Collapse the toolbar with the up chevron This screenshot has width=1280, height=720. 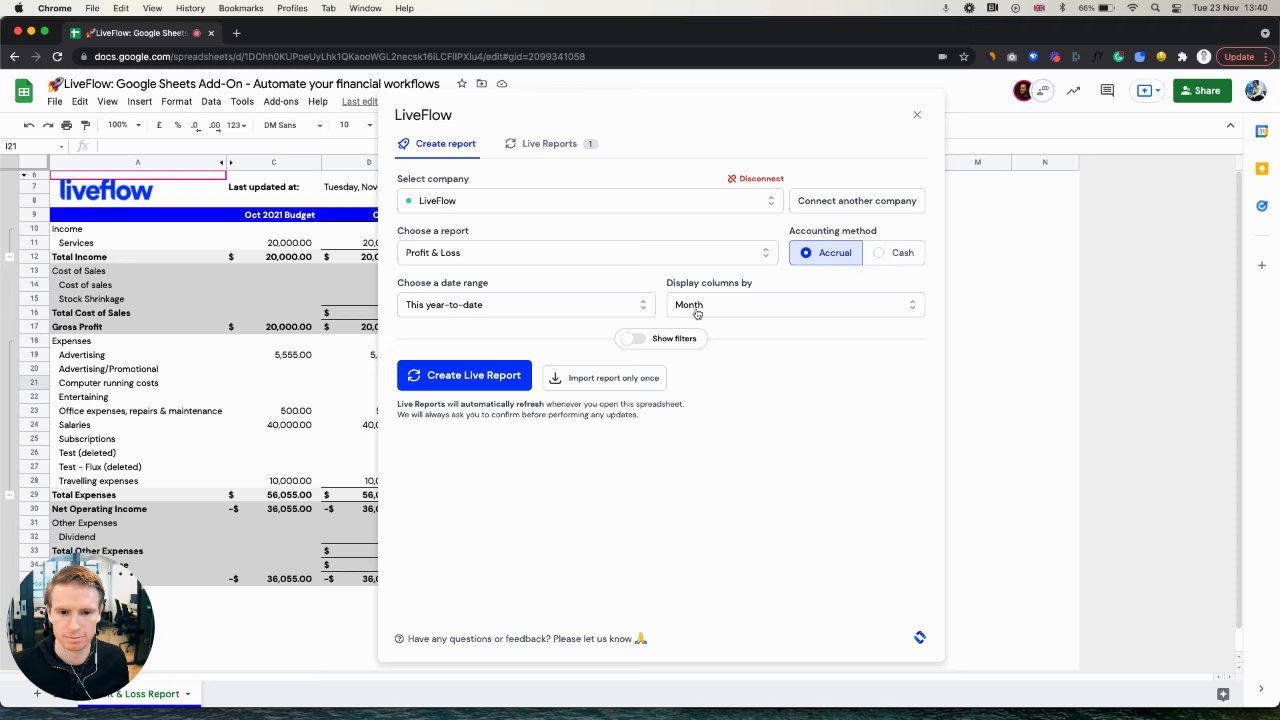(1230, 125)
